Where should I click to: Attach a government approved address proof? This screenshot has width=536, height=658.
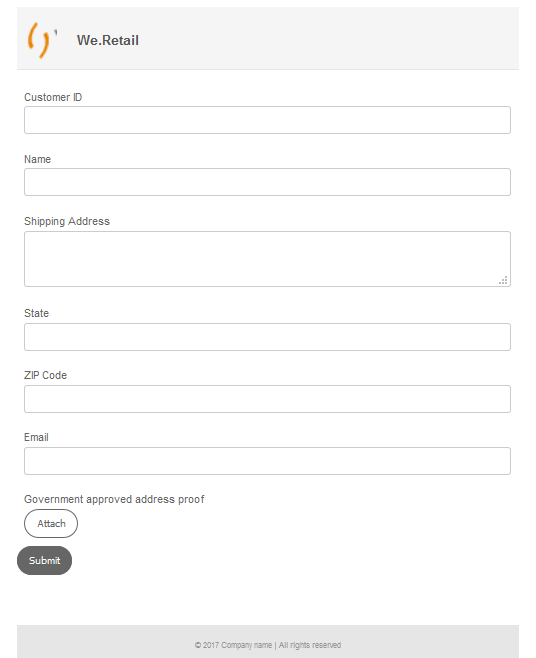(51, 524)
